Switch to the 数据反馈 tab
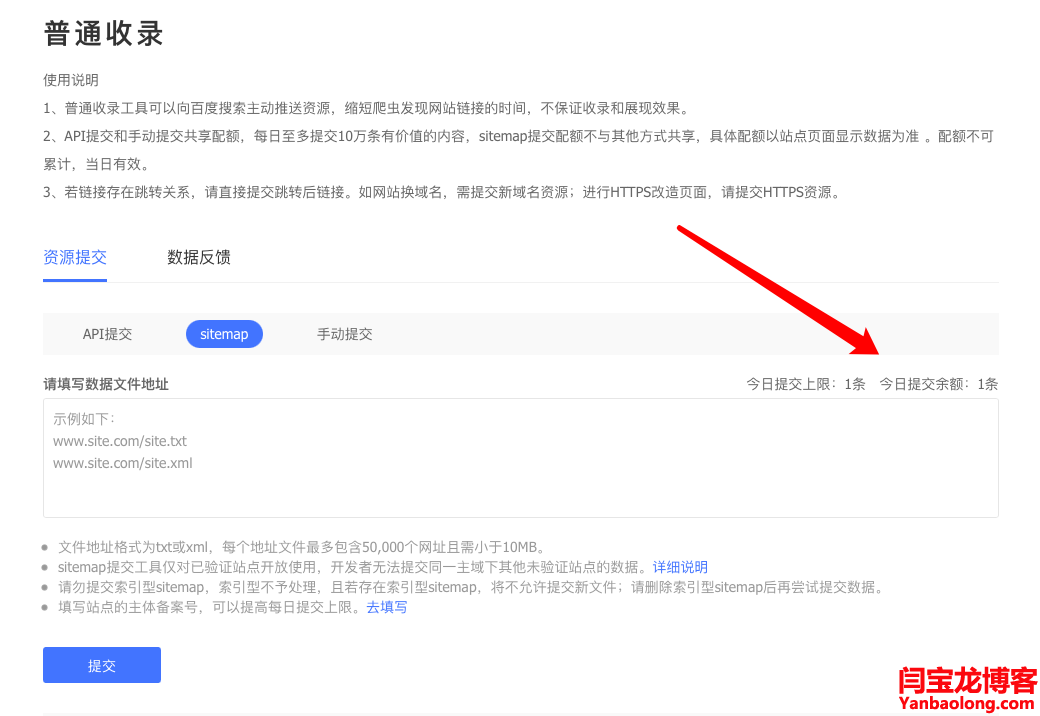The width and height of the screenshot is (1040, 716). [x=199, y=257]
